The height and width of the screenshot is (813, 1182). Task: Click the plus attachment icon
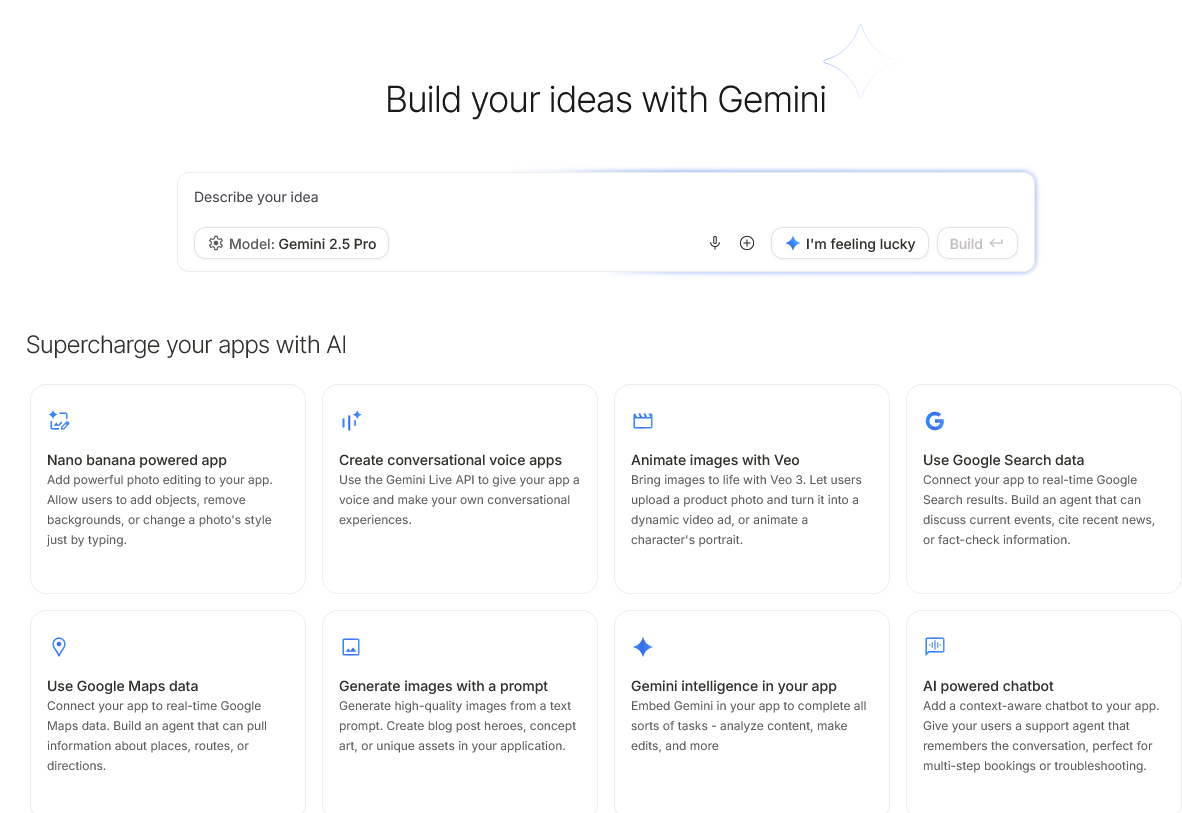coord(747,243)
